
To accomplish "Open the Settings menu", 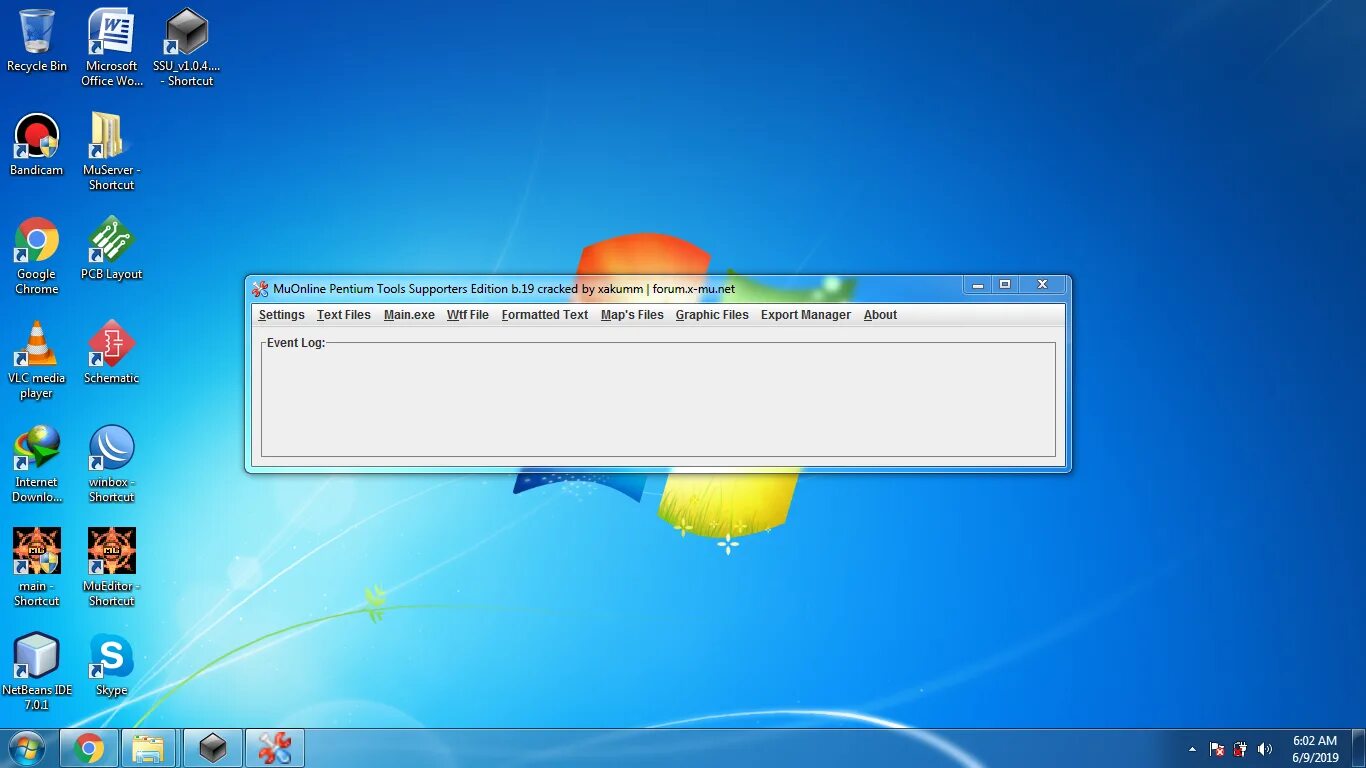I will tap(281, 315).
